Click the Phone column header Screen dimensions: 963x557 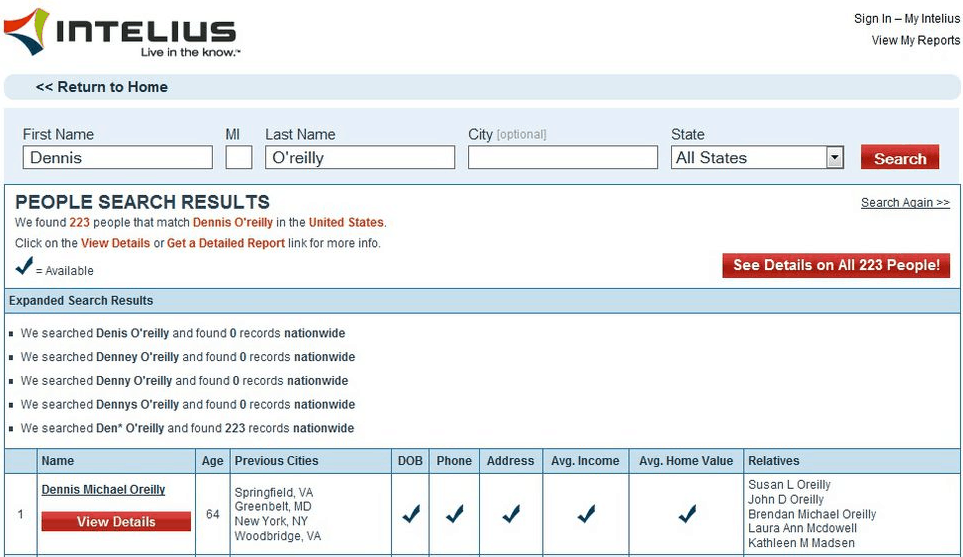coord(454,461)
